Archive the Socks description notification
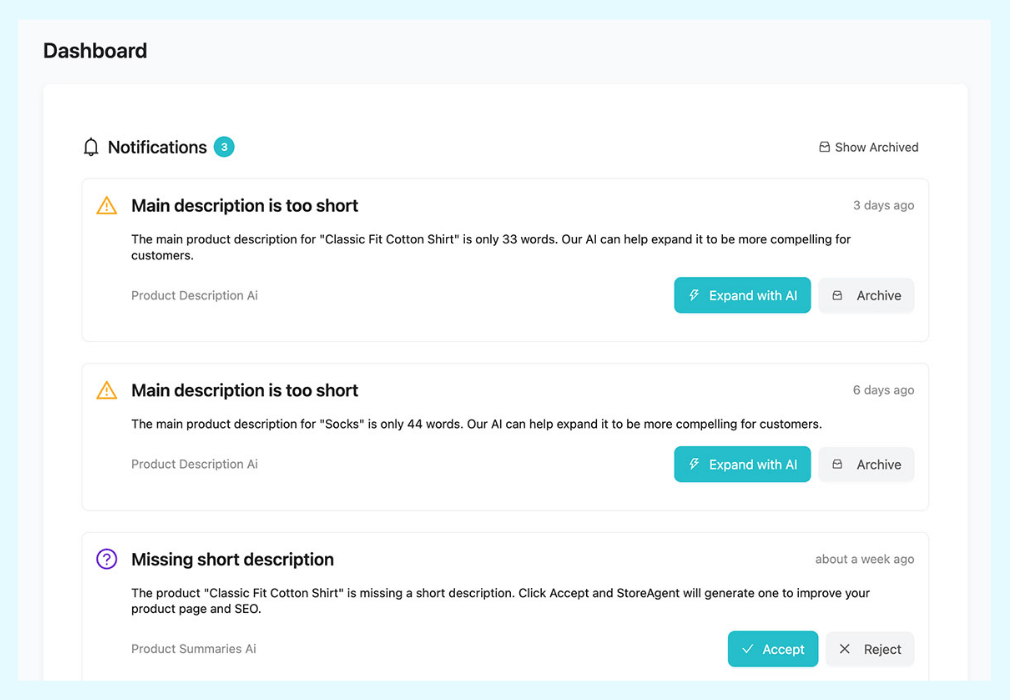Image resolution: width=1010 pixels, height=700 pixels. pos(866,465)
